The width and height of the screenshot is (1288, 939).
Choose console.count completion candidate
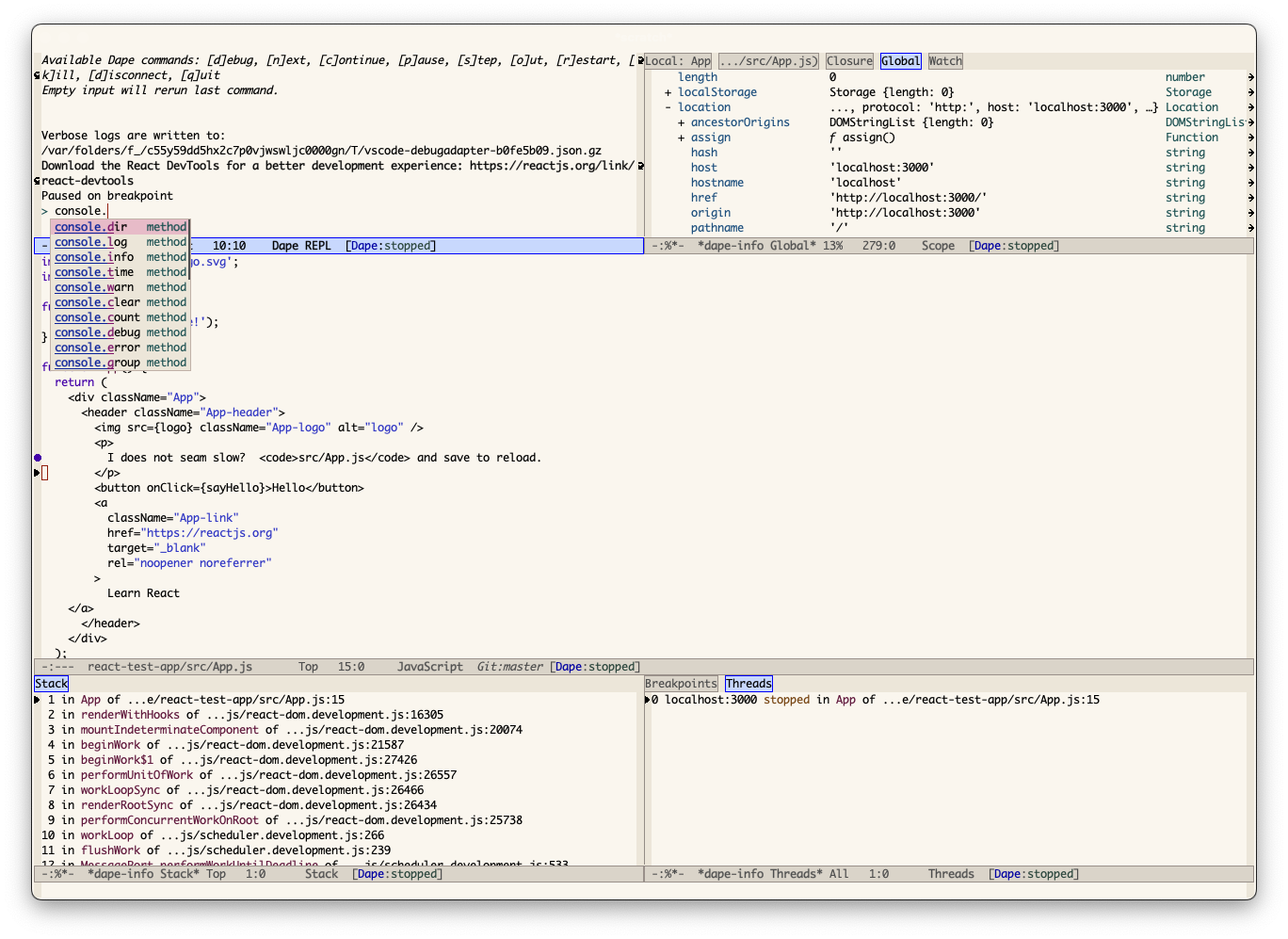pyautogui.click(x=121, y=317)
